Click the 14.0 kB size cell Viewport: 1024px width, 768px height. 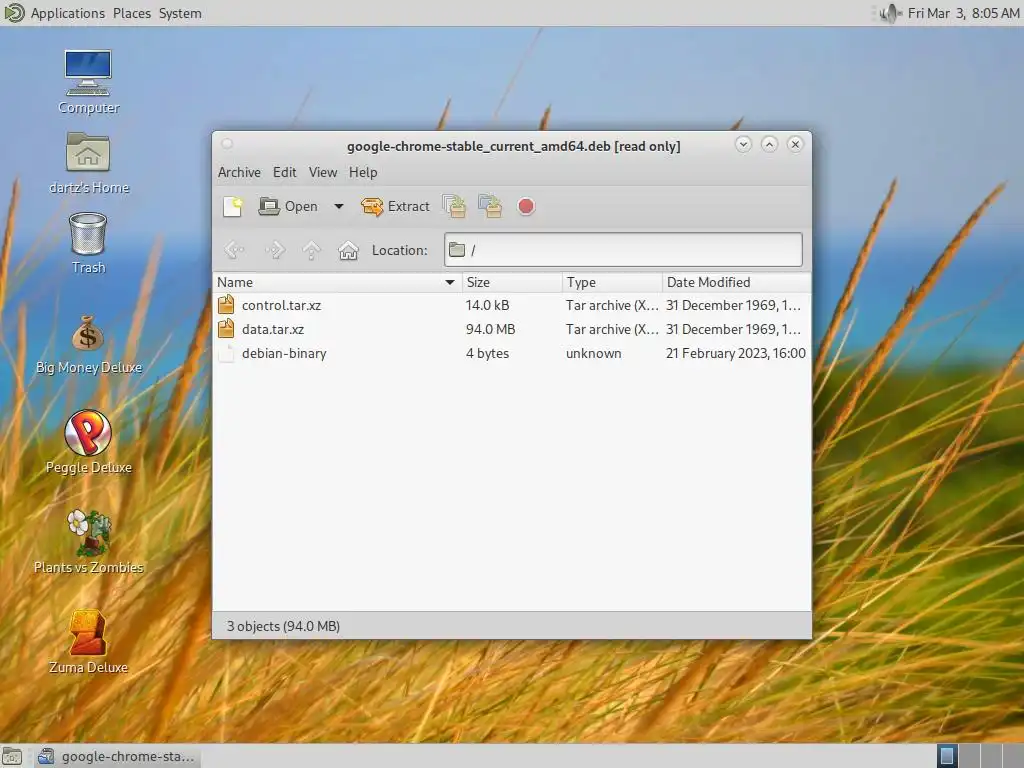pyautogui.click(x=487, y=305)
